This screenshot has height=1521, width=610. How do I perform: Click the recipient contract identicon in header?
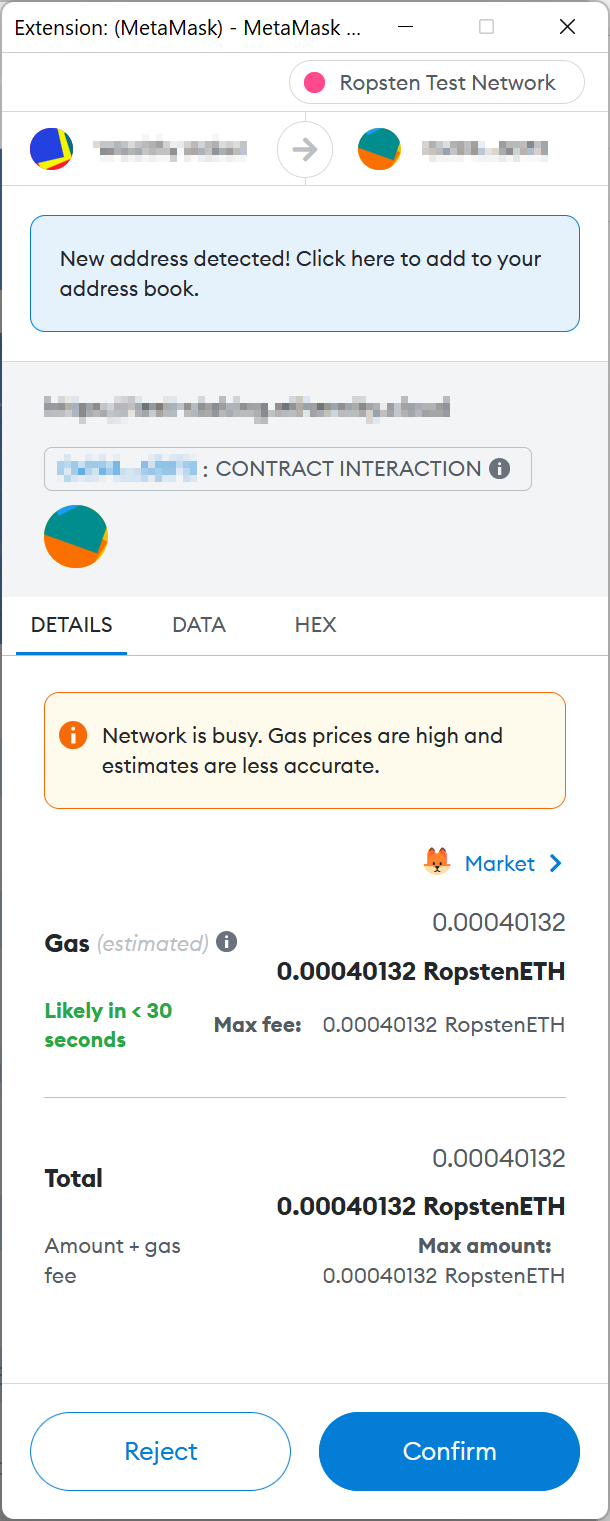379,149
